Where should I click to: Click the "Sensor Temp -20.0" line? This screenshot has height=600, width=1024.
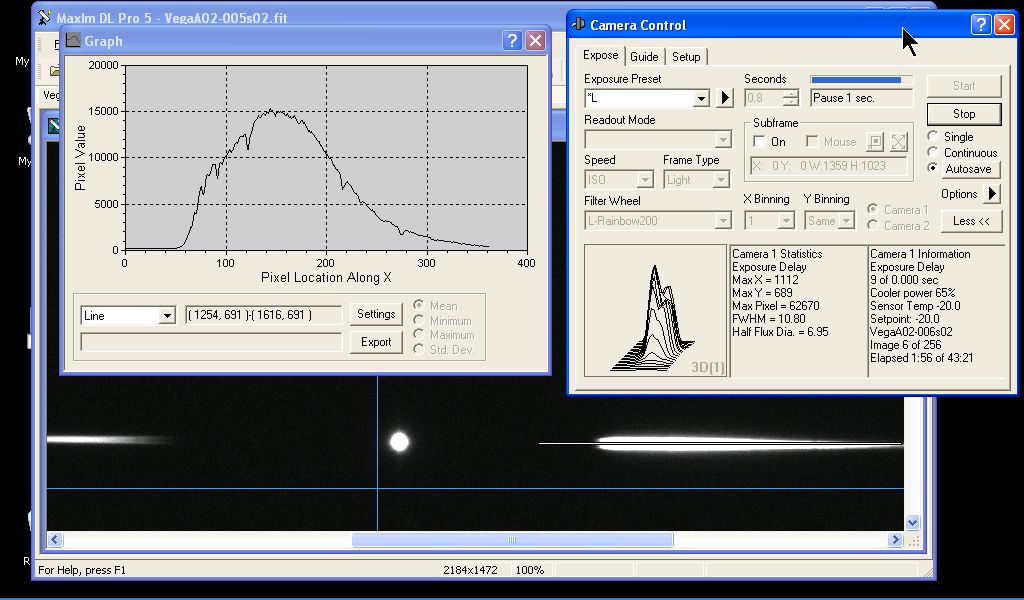[x=915, y=306]
